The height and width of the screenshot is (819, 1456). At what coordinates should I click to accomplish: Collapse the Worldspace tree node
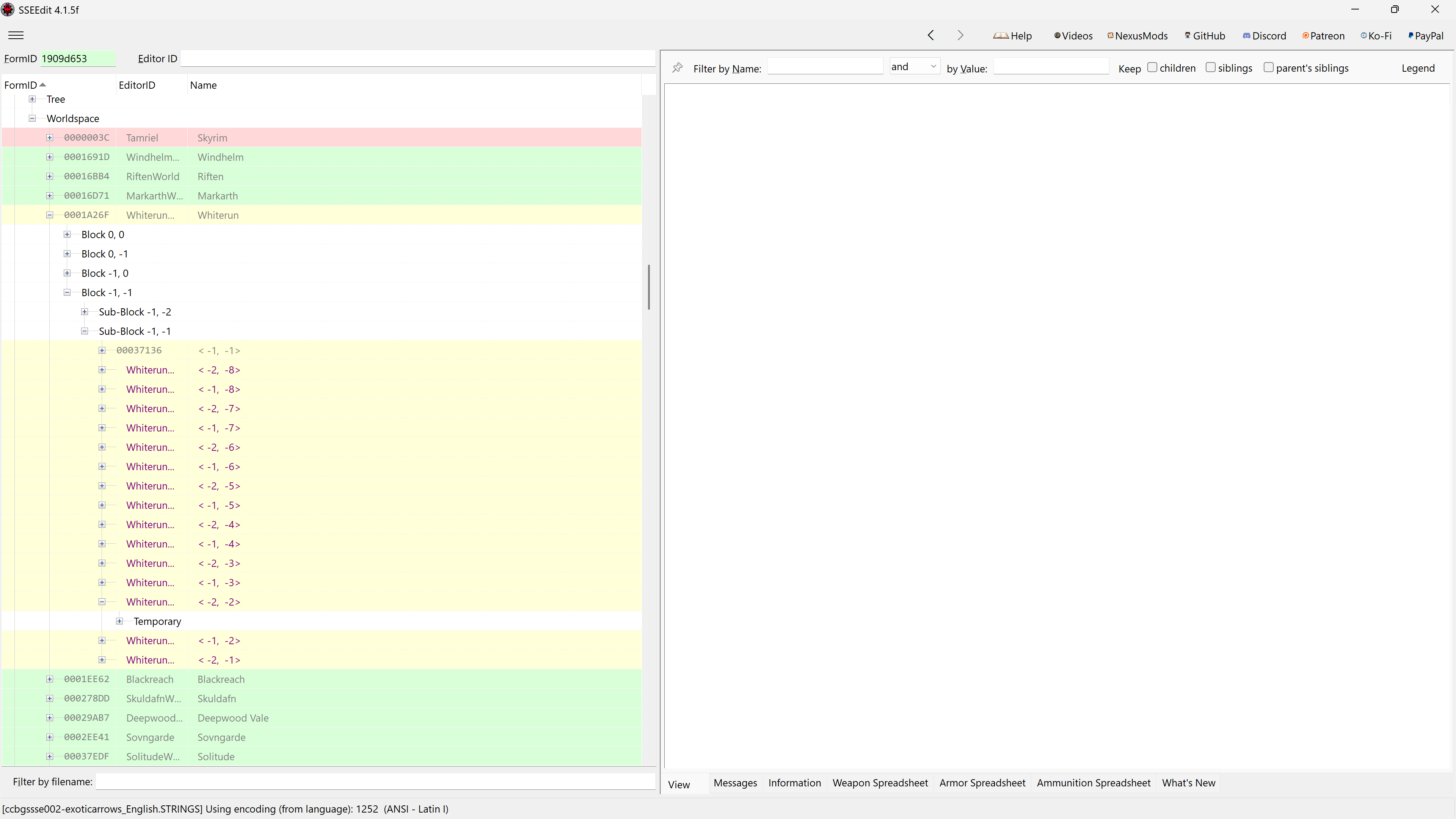click(32, 118)
